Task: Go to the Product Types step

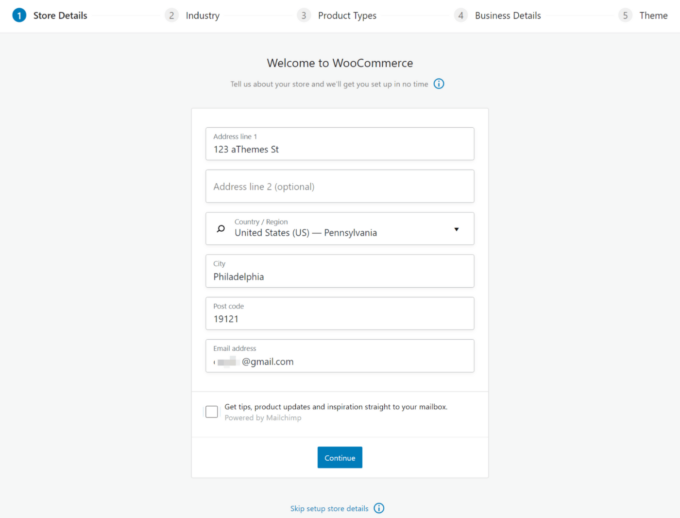Action: pyautogui.click(x=346, y=16)
